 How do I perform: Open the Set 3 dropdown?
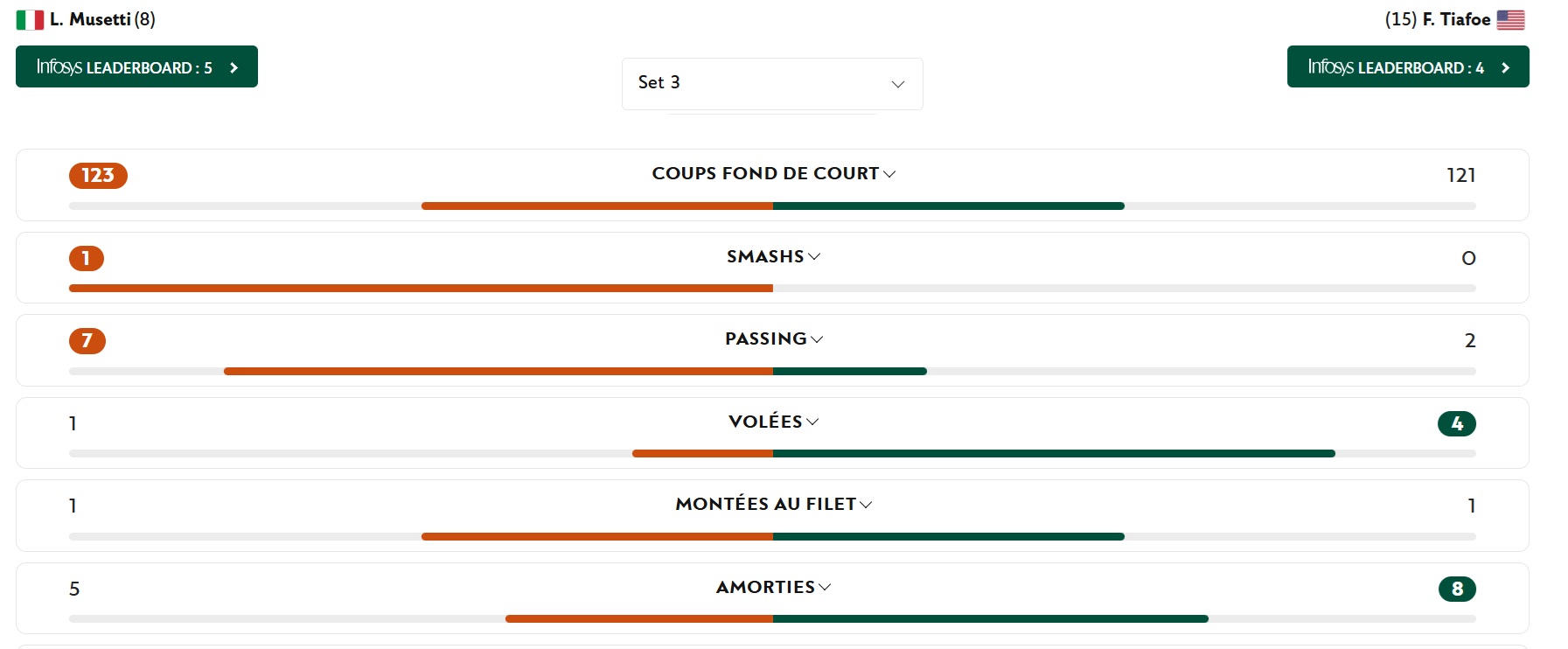pos(771,83)
